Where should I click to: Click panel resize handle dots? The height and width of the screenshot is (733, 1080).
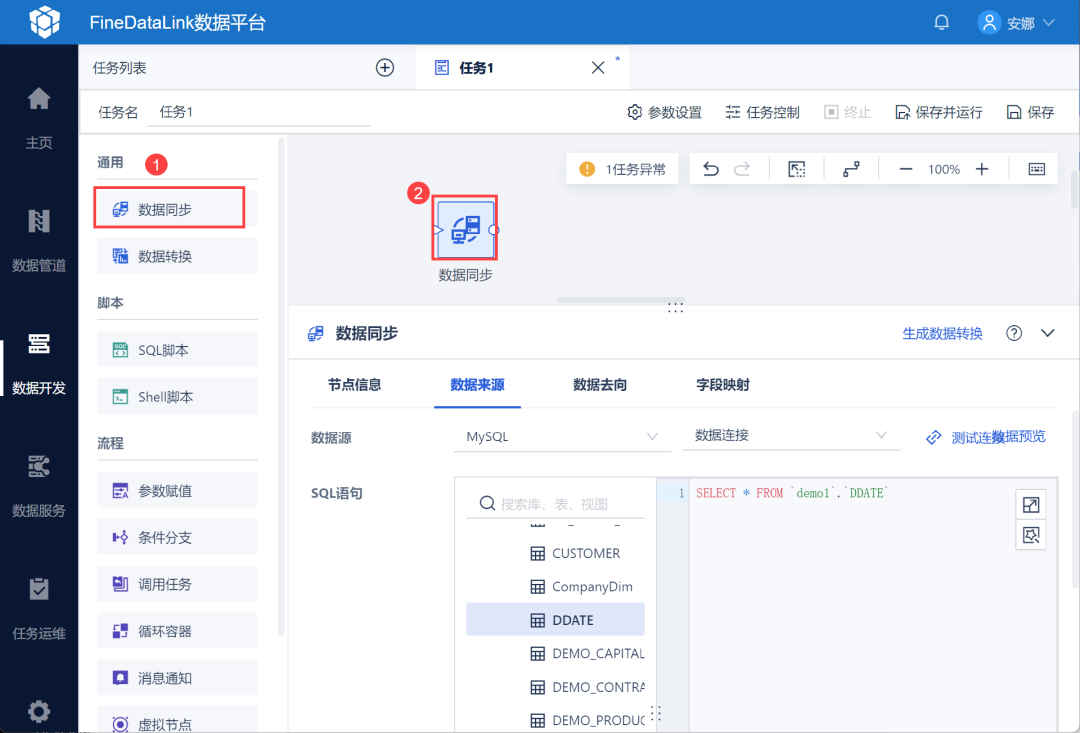(x=675, y=308)
